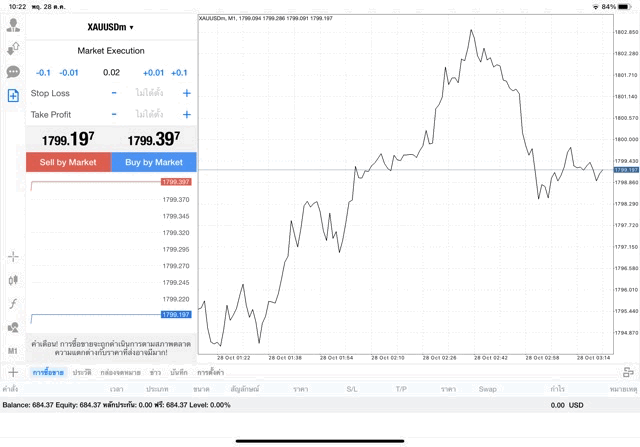The image size is (640, 447).
Task: Increase the Stop Loss value
Action: 186,93
